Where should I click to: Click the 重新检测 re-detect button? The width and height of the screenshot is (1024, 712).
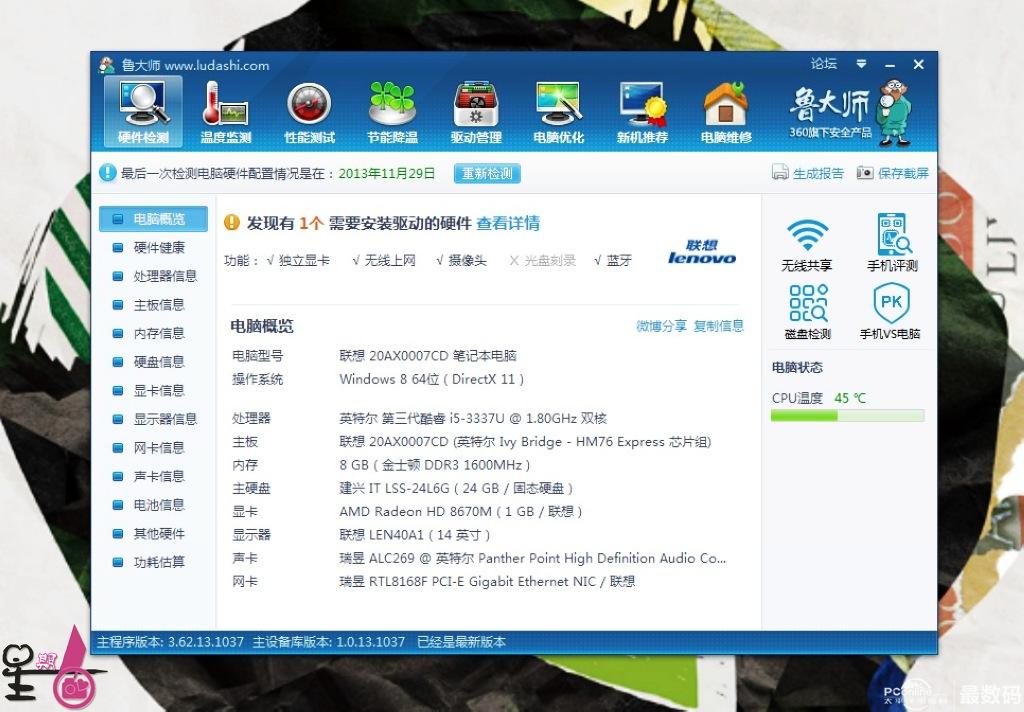pos(487,173)
